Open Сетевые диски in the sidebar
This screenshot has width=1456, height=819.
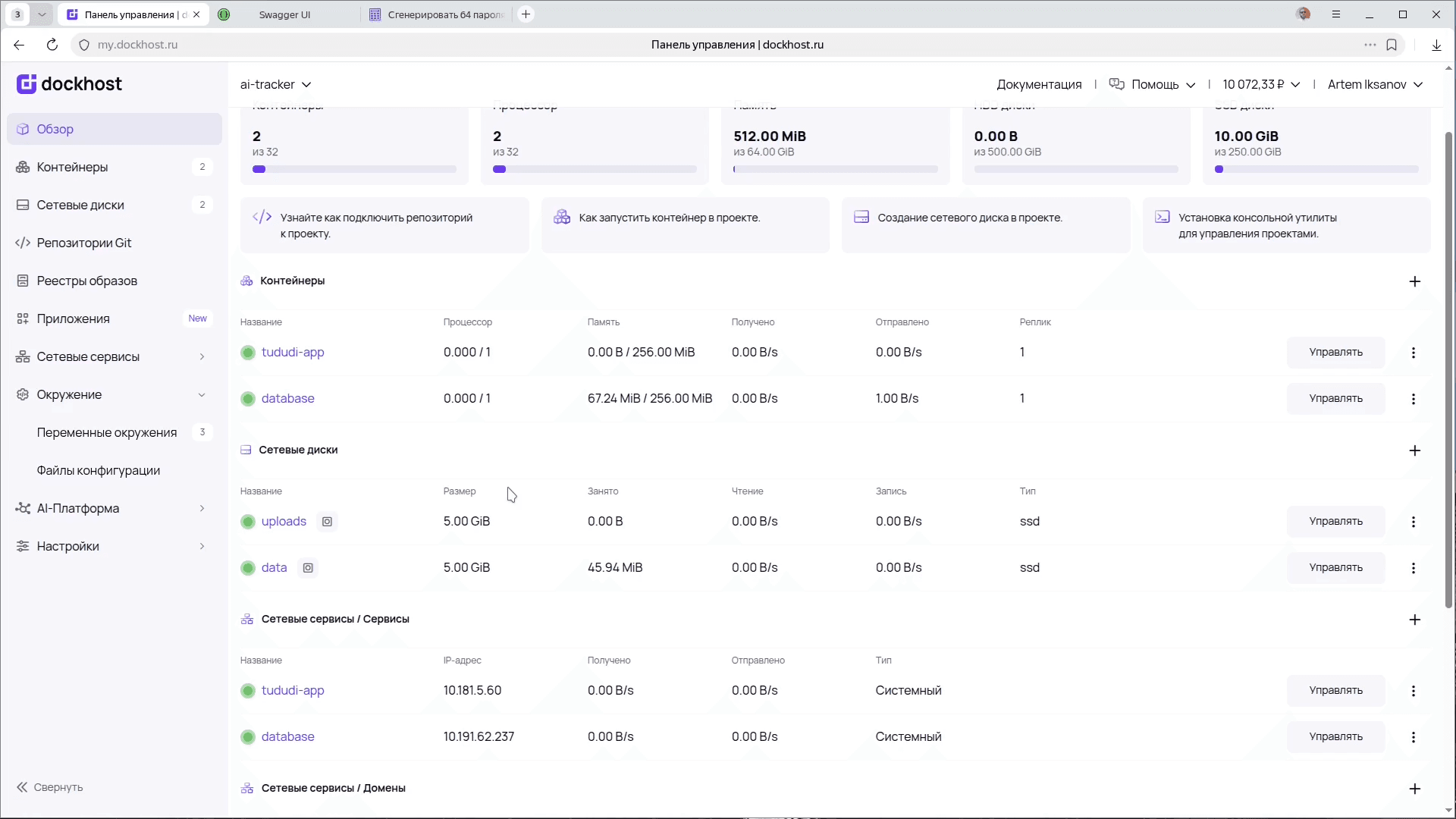[115, 205]
